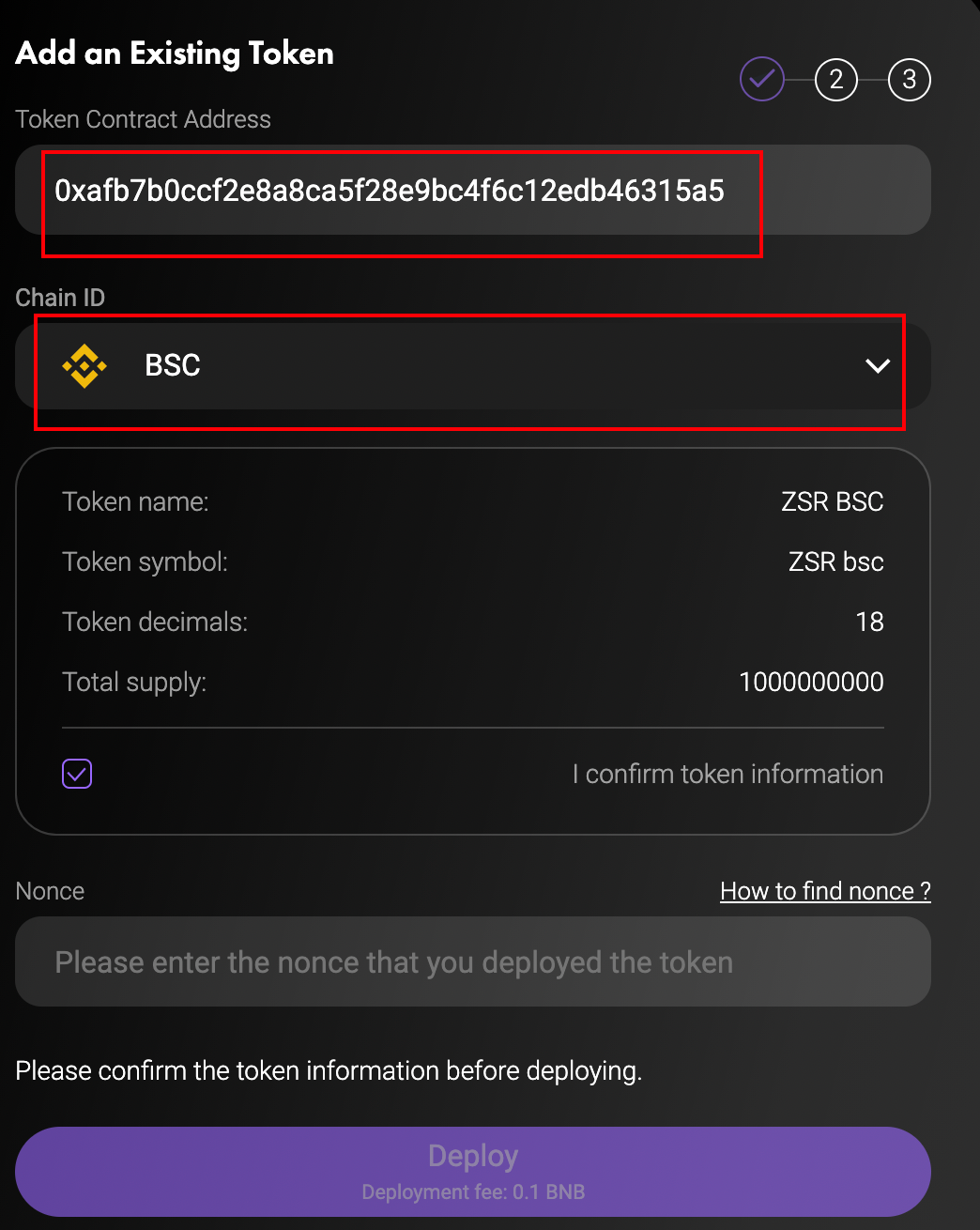The height and width of the screenshot is (1230, 980).
Task: Click the token symbol value ZSR bsc
Action: [835, 561]
